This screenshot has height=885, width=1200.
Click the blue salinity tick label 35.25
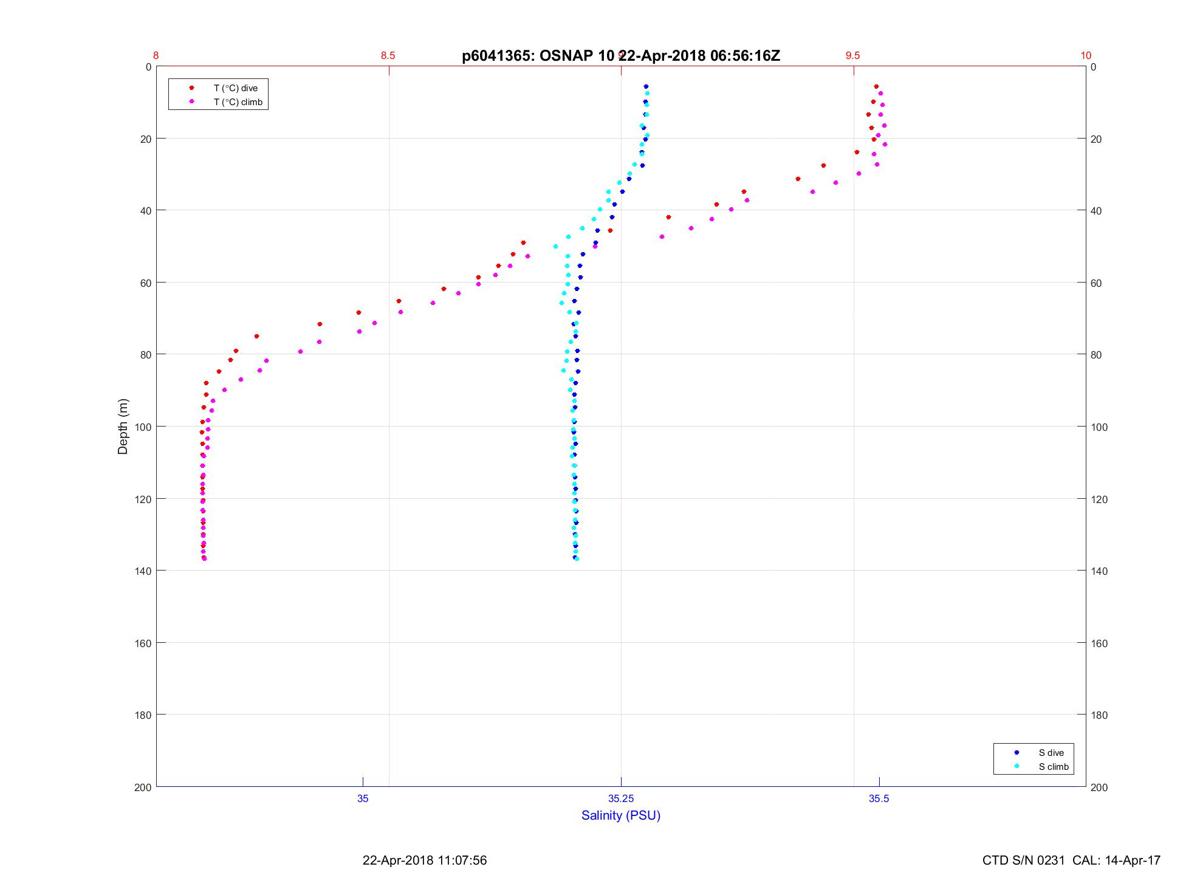pos(621,798)
